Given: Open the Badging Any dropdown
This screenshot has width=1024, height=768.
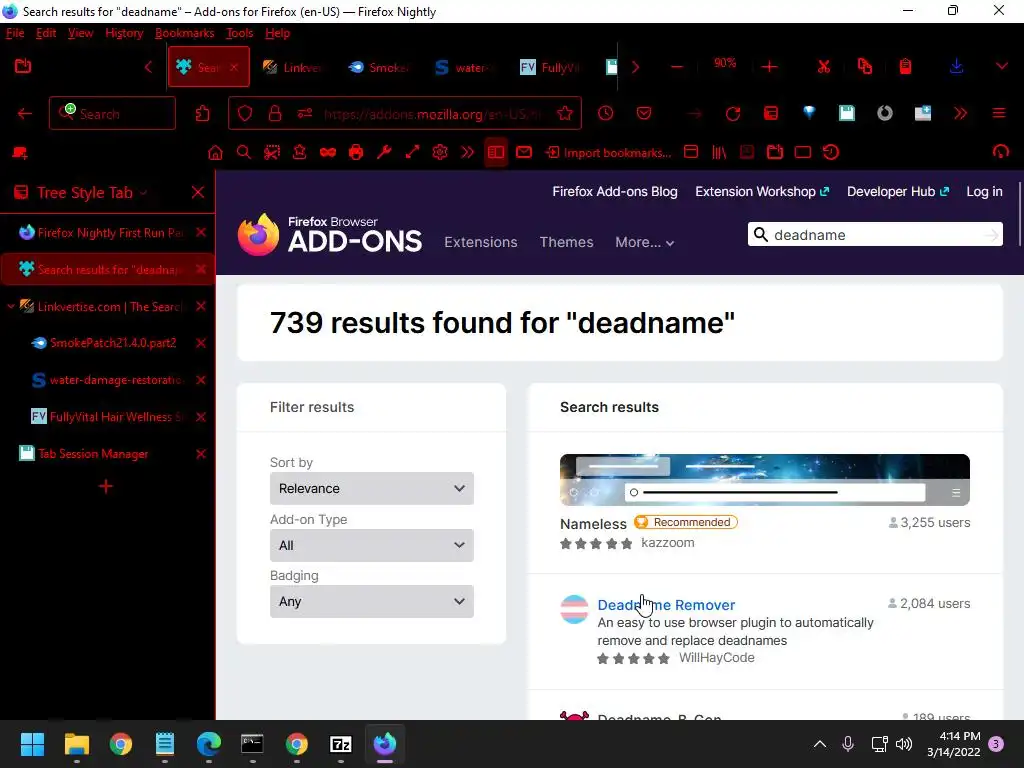Looking at the screenshot, I should coord(372,601).
